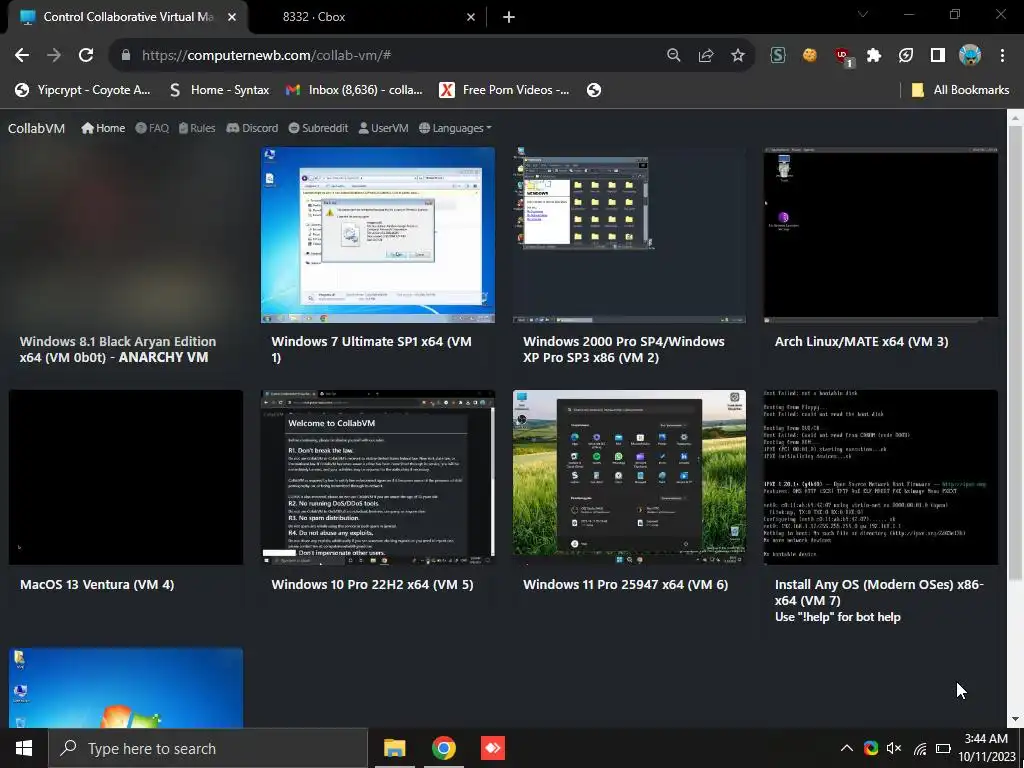Toggle the browser side panel

[x=938, y=56]
